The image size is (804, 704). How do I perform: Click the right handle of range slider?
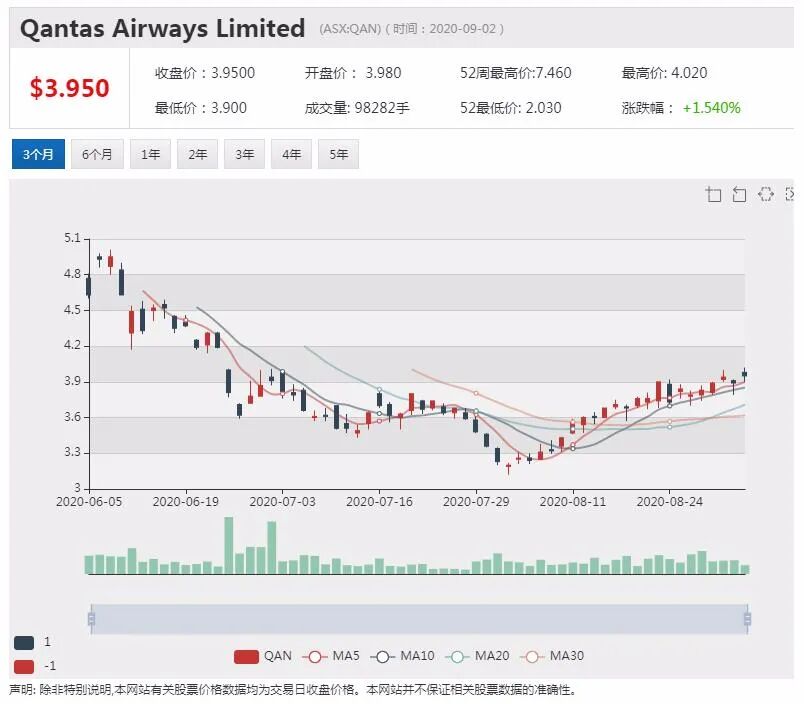point(747,619)
